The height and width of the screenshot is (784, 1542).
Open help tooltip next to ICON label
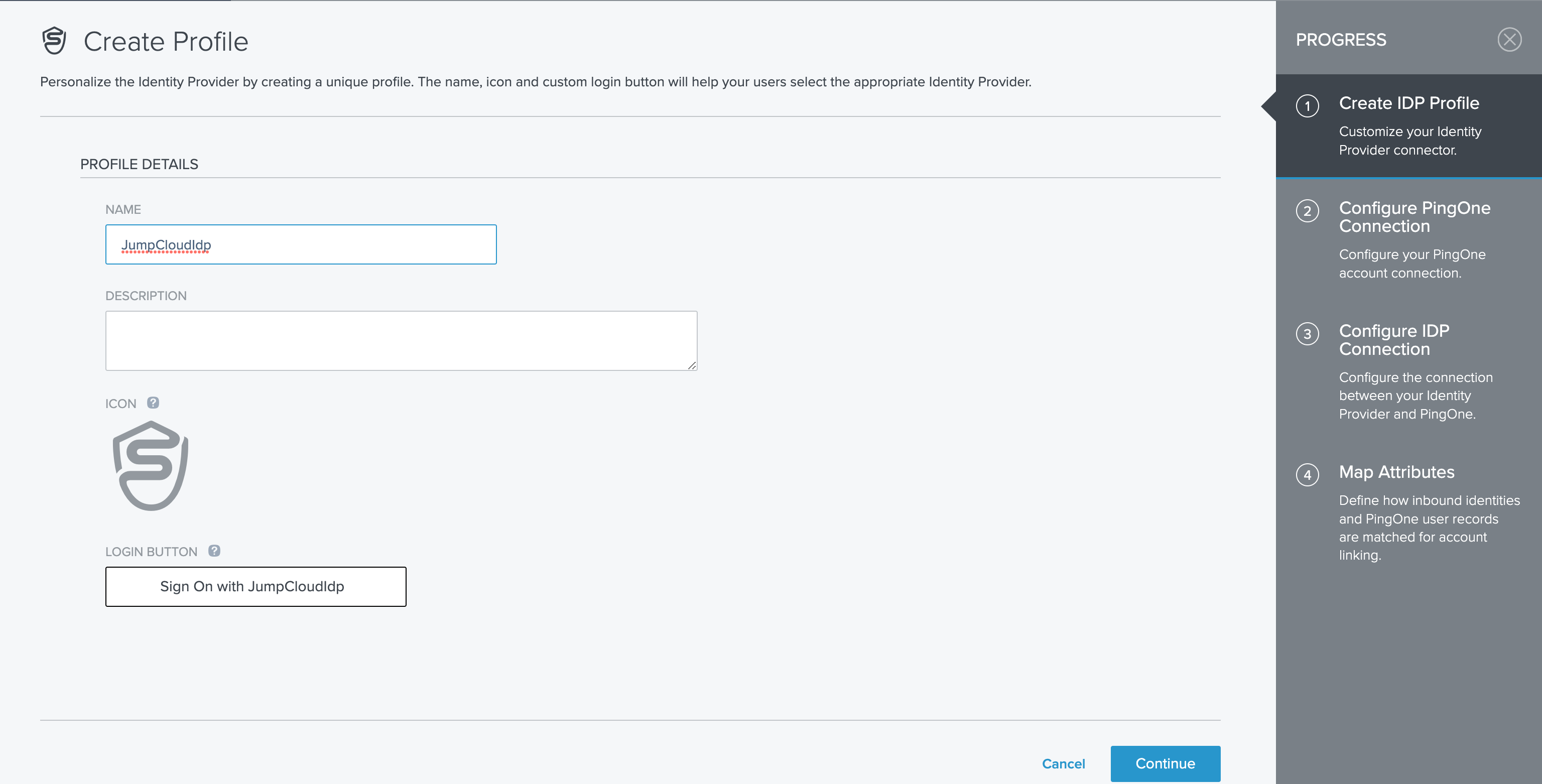[153, 403]
